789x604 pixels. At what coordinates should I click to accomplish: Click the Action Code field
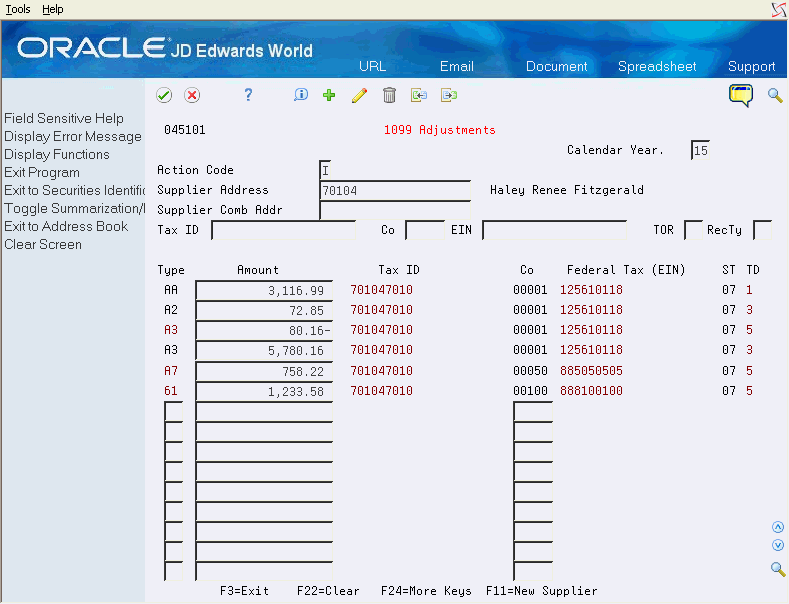(326, 170)
